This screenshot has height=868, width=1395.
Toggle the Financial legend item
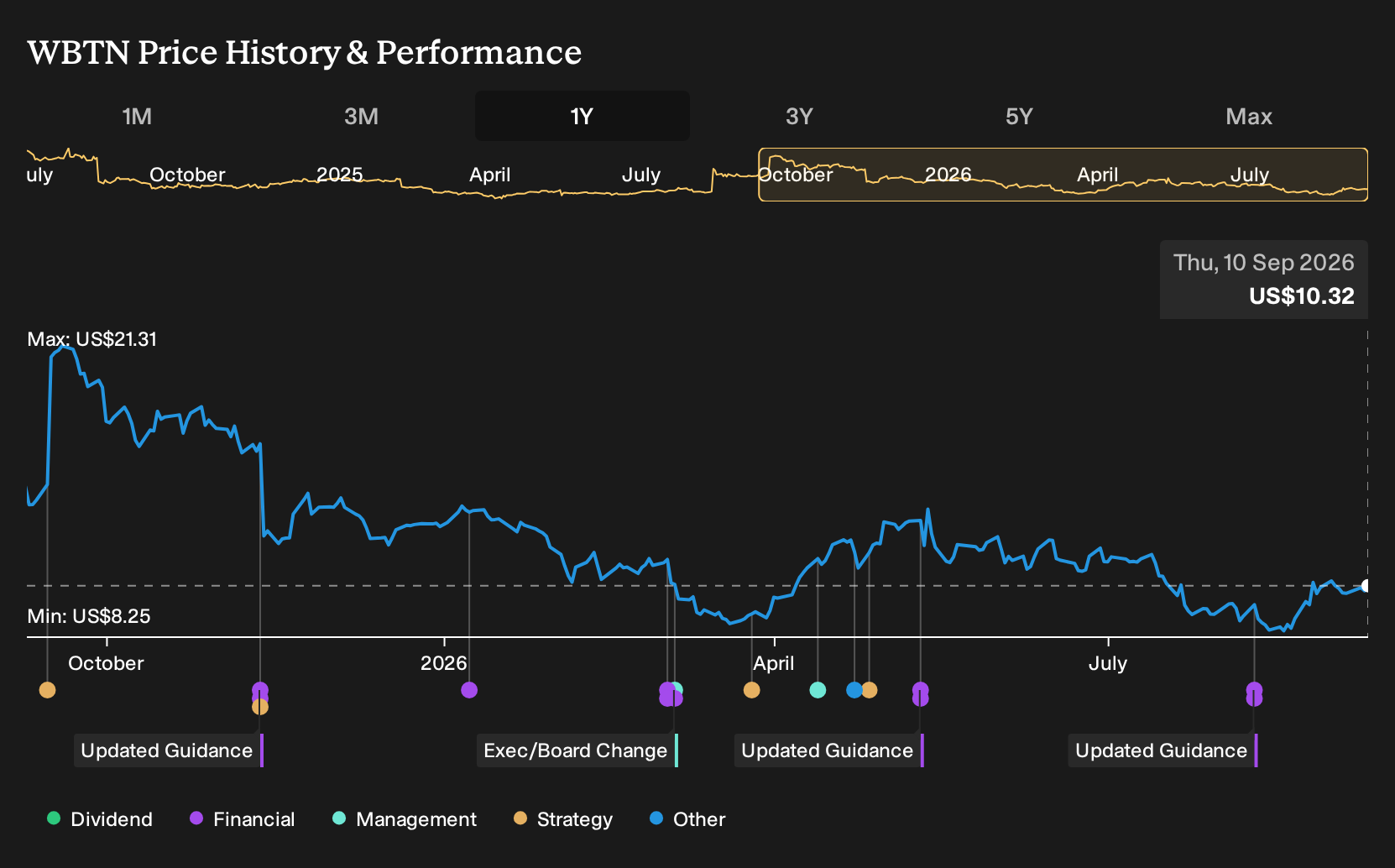tap(243, 819)
